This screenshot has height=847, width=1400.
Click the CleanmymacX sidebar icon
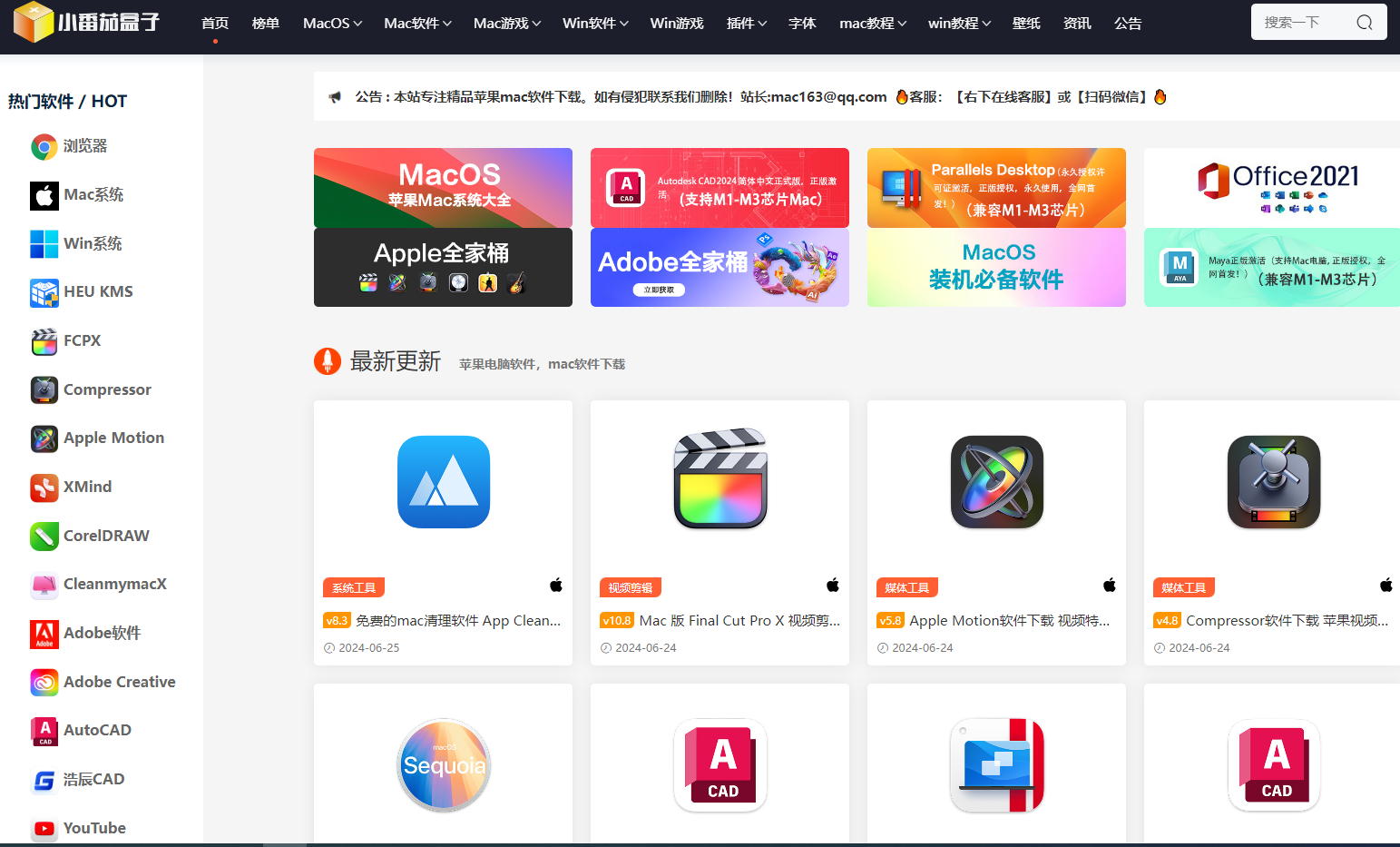point(44,585)
